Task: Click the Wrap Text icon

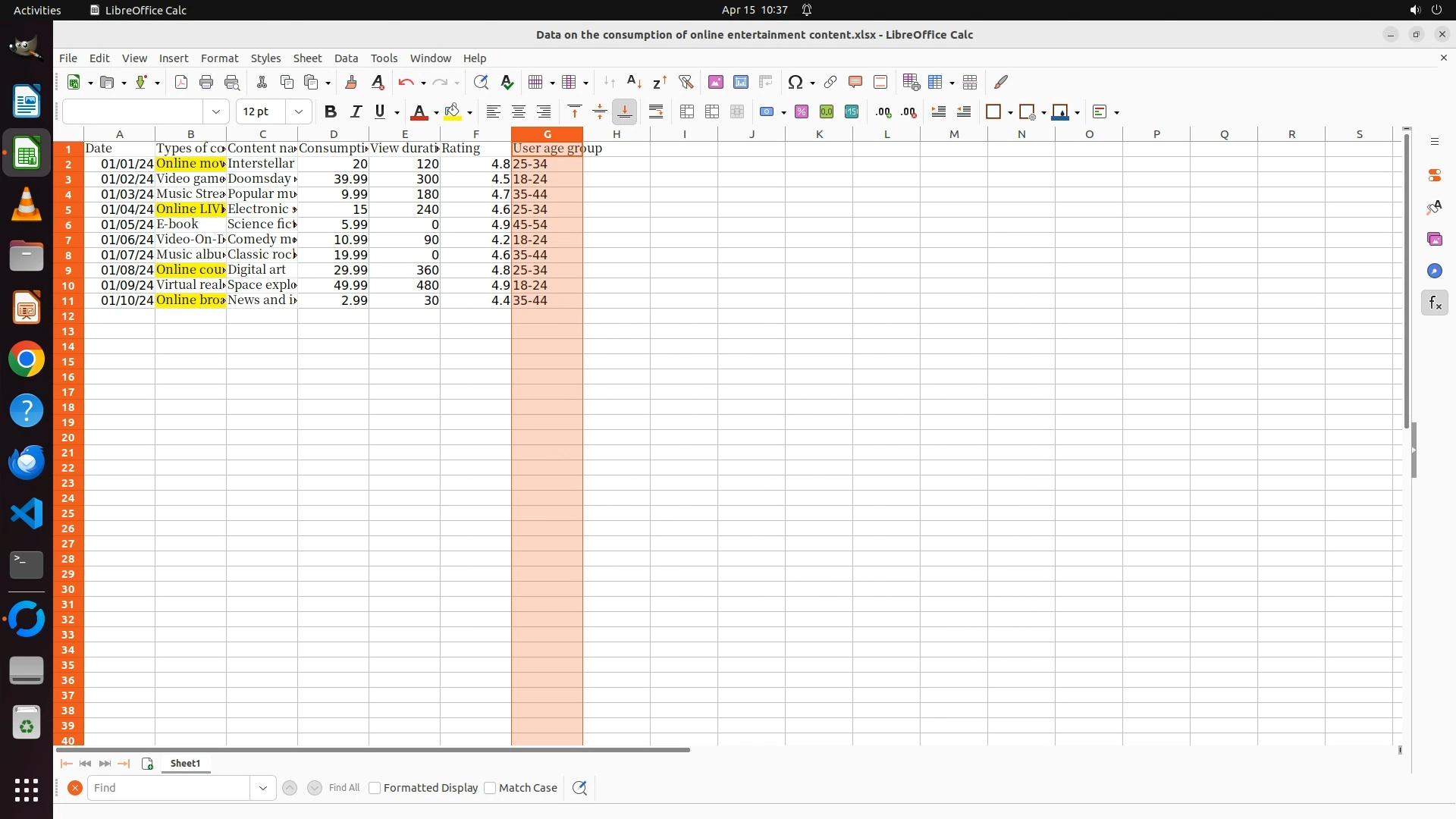Action: pos(656,111)
